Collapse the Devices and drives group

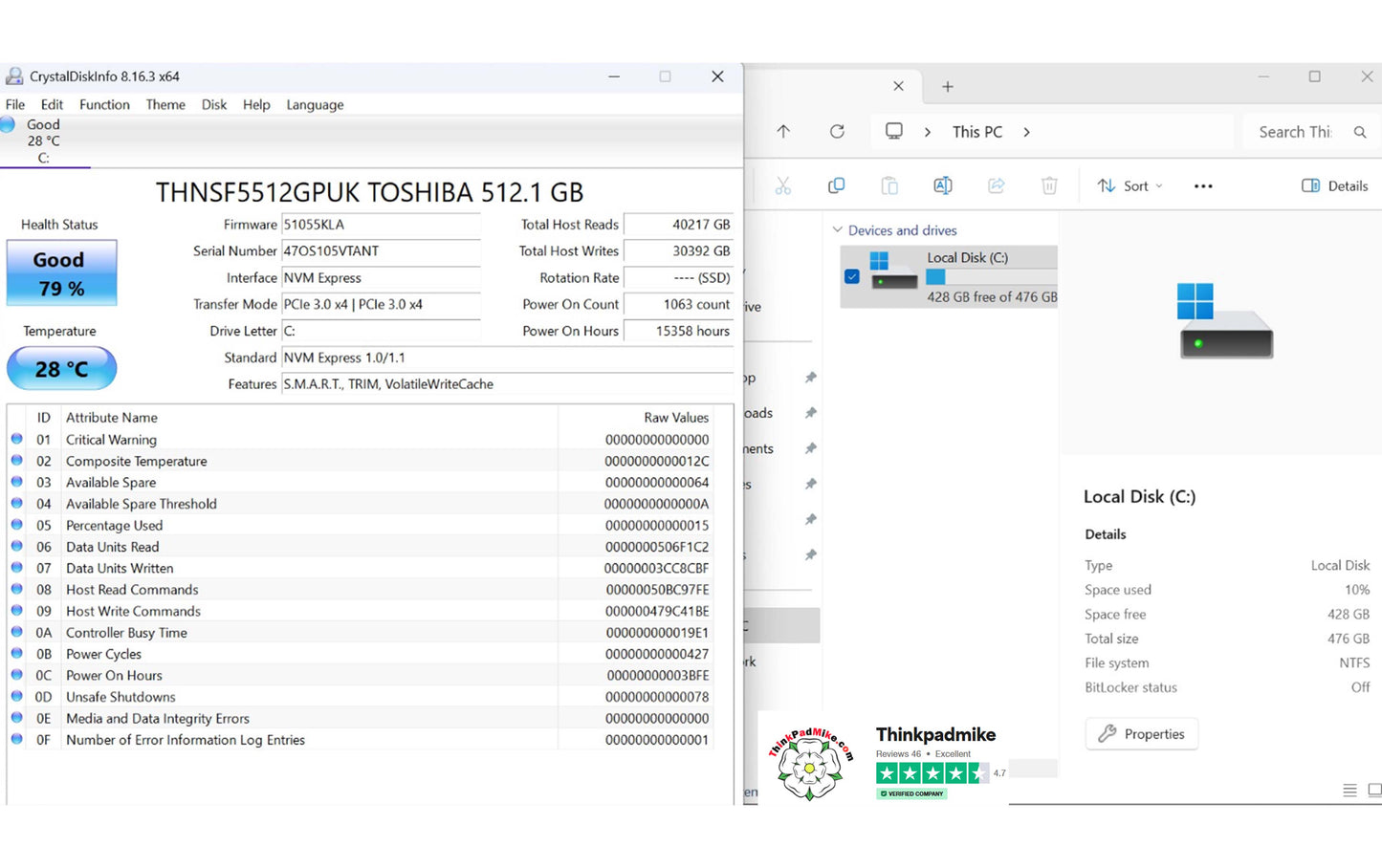coord(838,230)
